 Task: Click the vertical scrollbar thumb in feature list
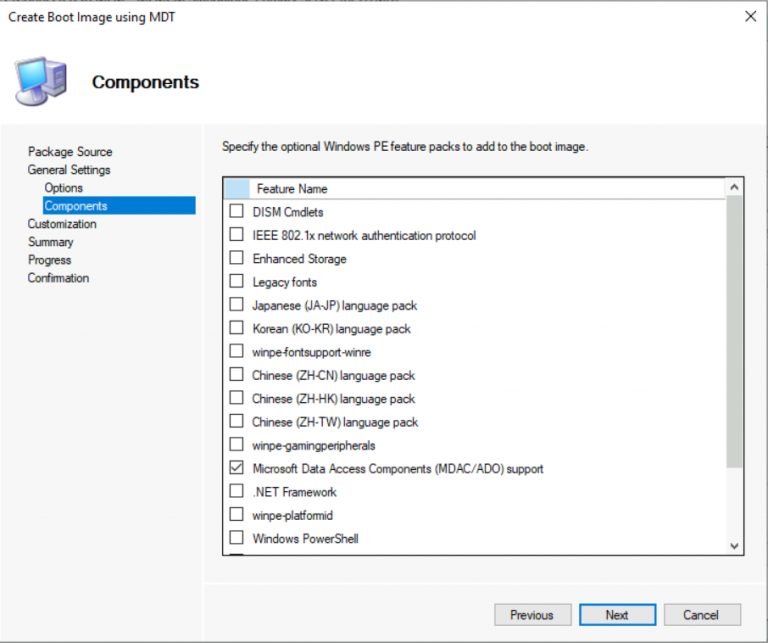734,330
